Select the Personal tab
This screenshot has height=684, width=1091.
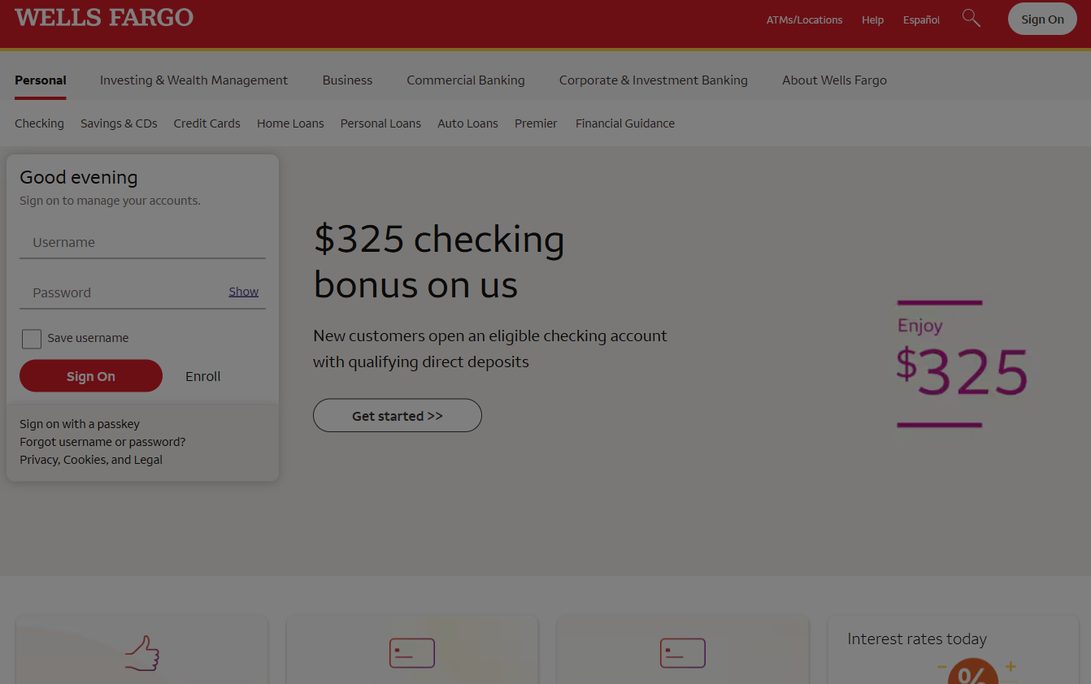click(40, 80)
